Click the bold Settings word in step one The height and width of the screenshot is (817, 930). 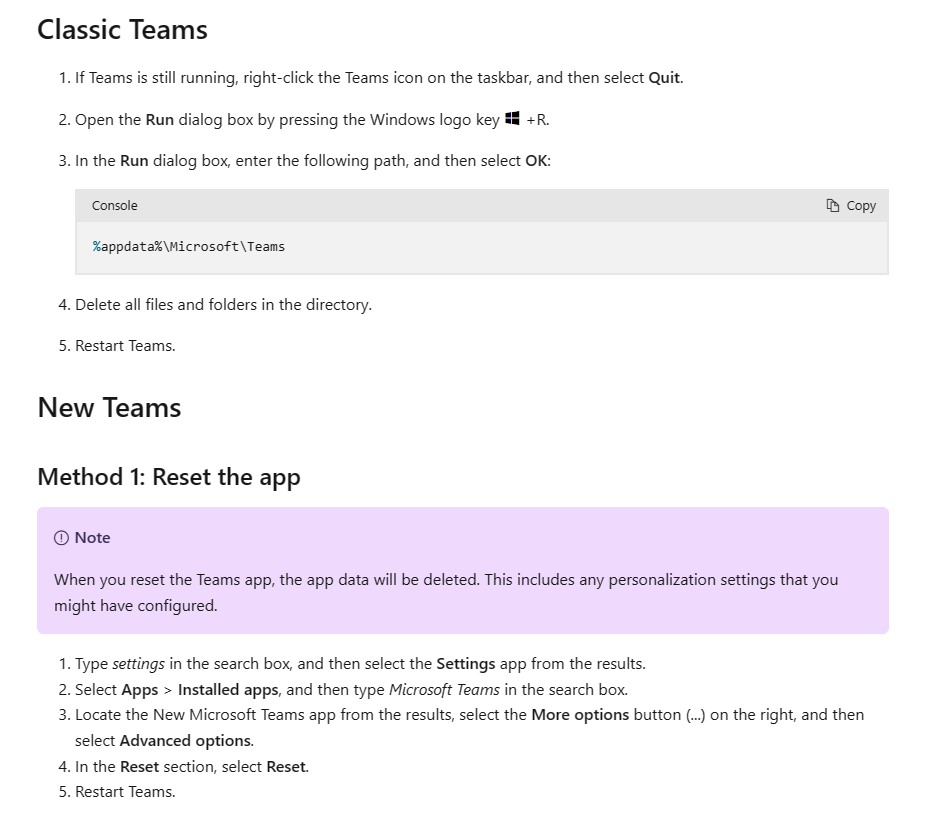pyautogui.click(x=466, y=663)
